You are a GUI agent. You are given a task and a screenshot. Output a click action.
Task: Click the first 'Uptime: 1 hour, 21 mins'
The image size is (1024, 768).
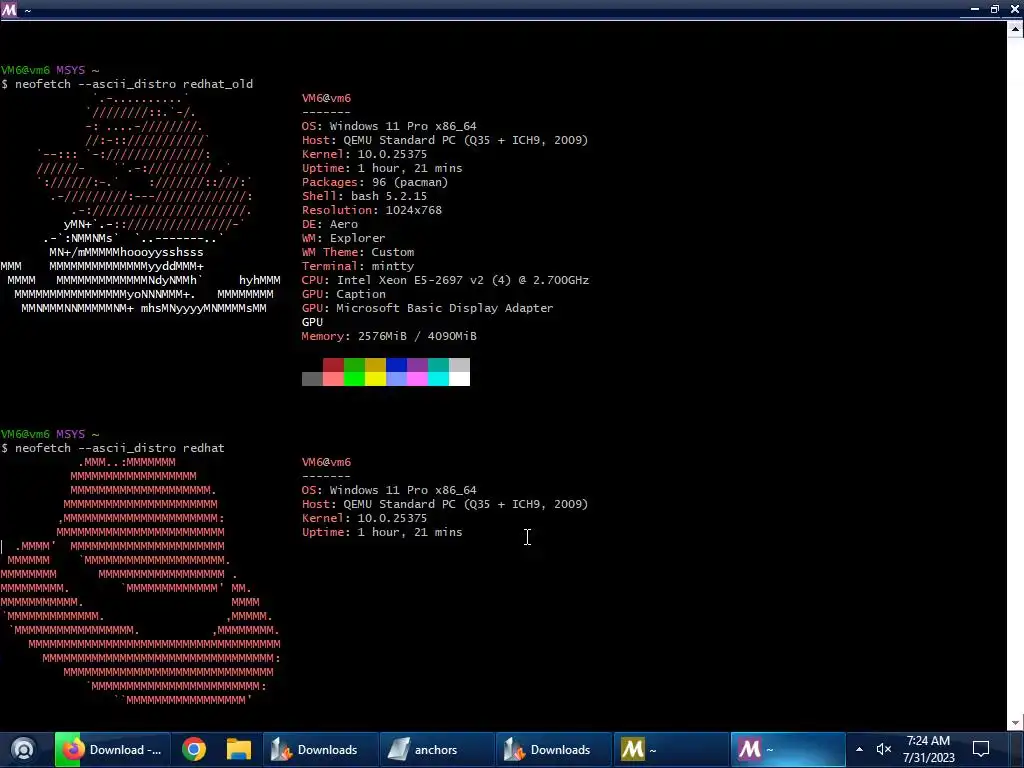[382, 168]
